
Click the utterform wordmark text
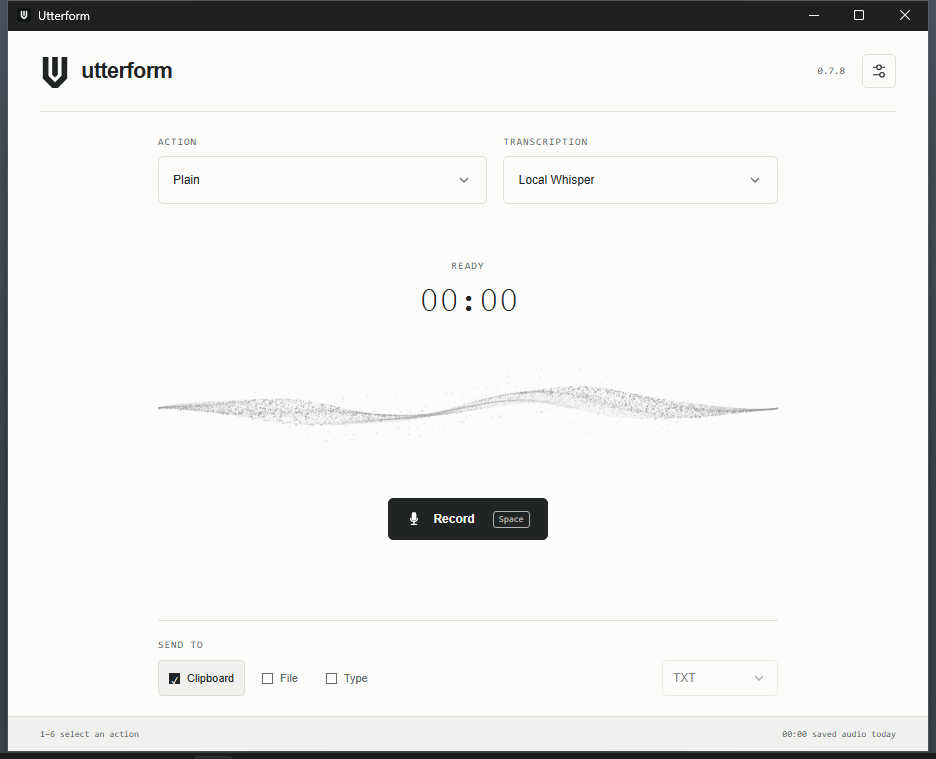point(127,70)
